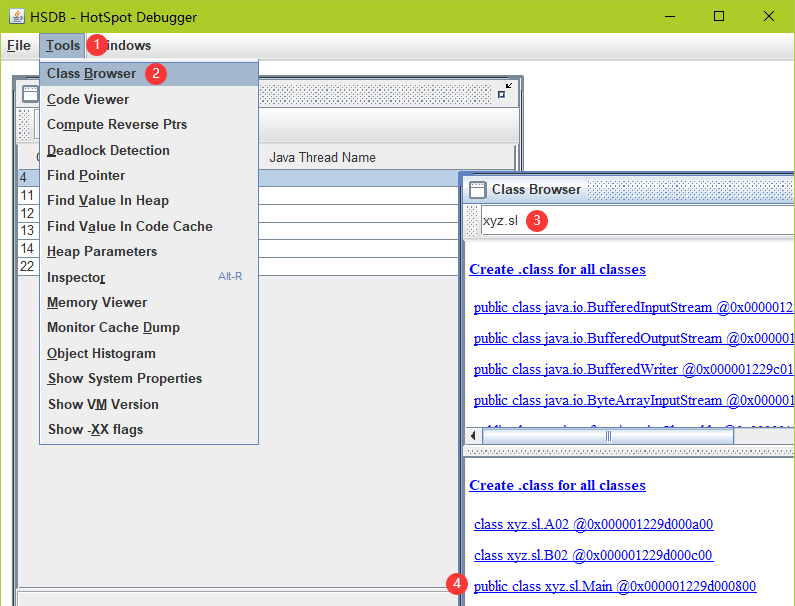Screen dimensions: 795x606
Task: Run Deadlock Detection from Tools menu
Action: (x=149, y=151)
